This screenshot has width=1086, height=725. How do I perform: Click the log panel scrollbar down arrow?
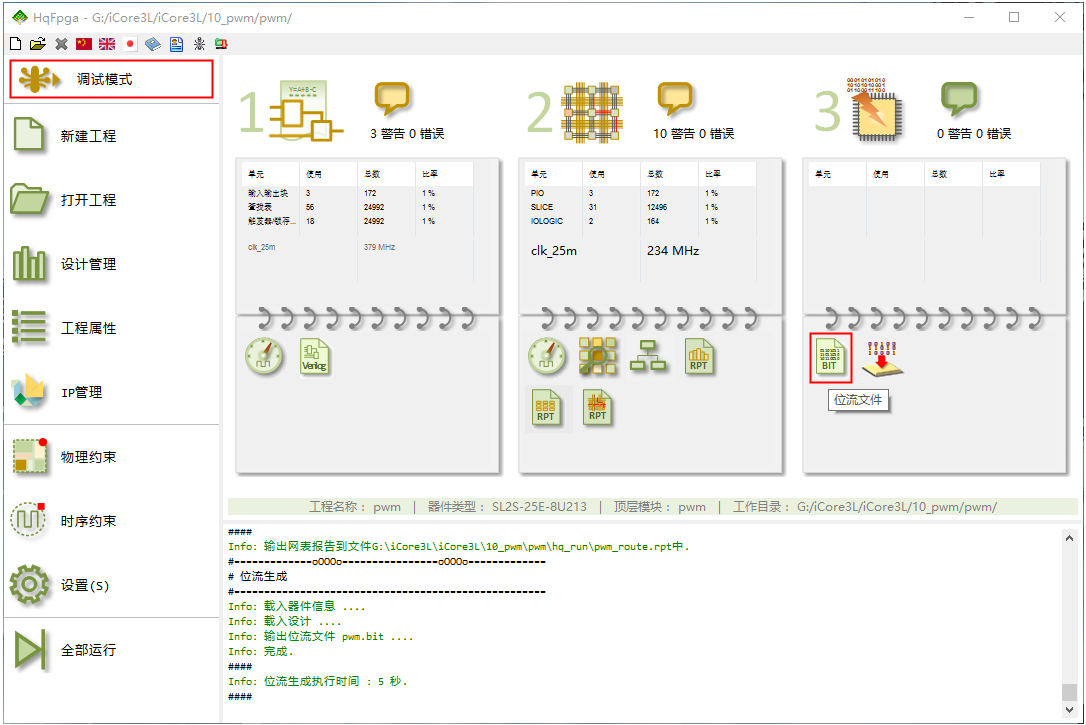[x=1070, y=711]
